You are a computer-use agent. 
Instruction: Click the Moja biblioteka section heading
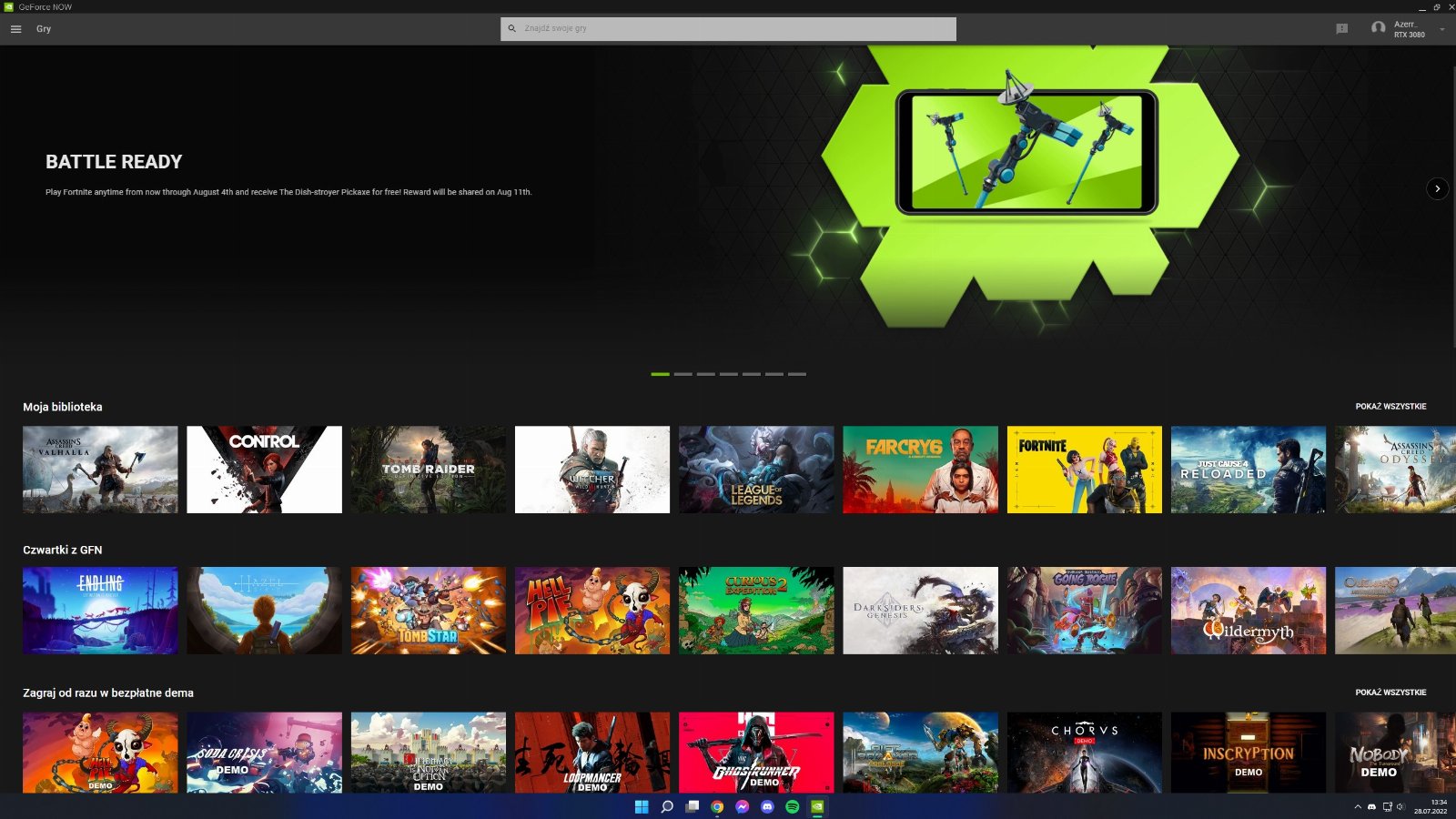63,407
